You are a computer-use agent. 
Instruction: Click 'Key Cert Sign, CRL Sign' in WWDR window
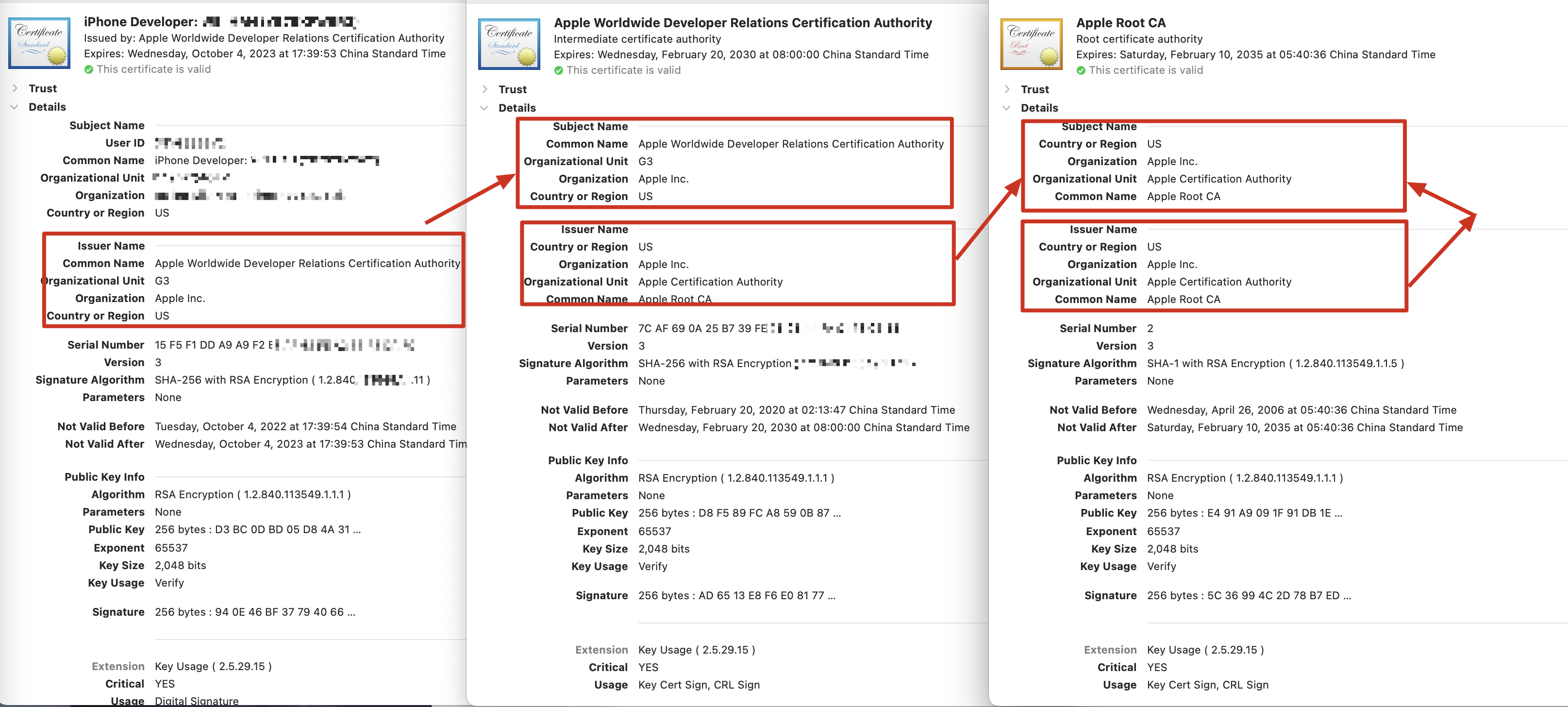coord(699,685)
